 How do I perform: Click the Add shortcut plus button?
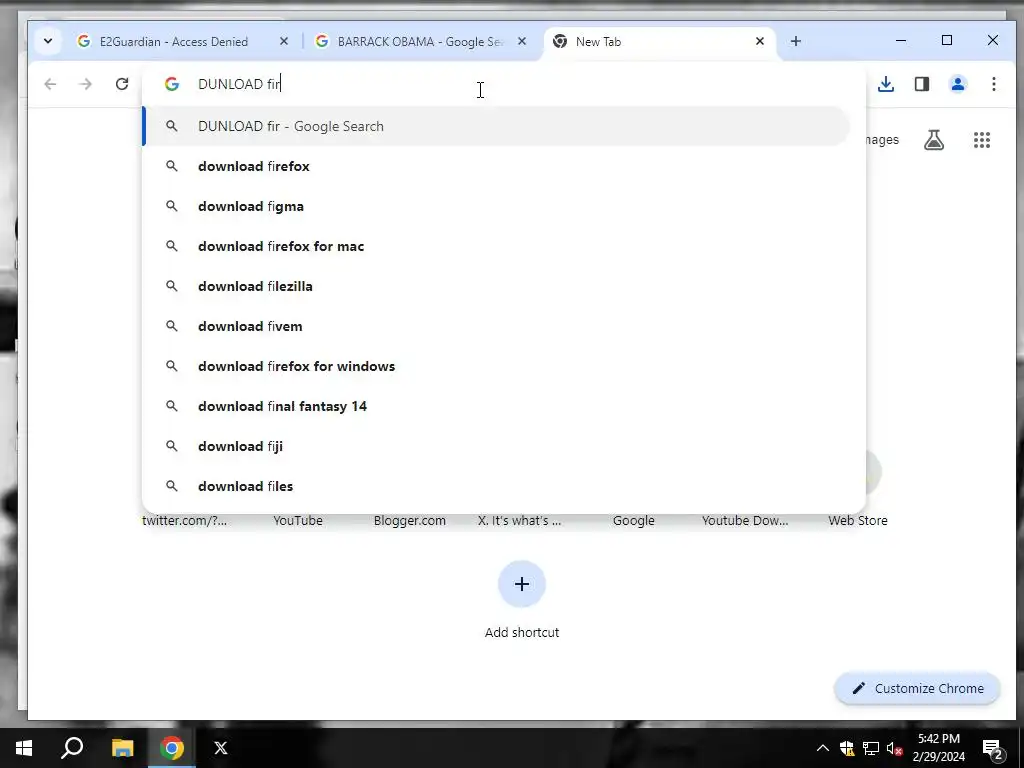522,584
